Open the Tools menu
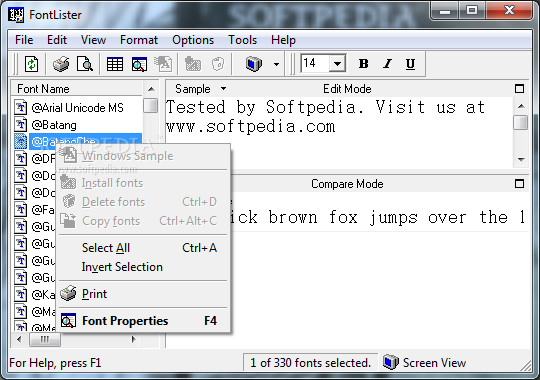Screen dimensions: 540x380 coord(242,40)
